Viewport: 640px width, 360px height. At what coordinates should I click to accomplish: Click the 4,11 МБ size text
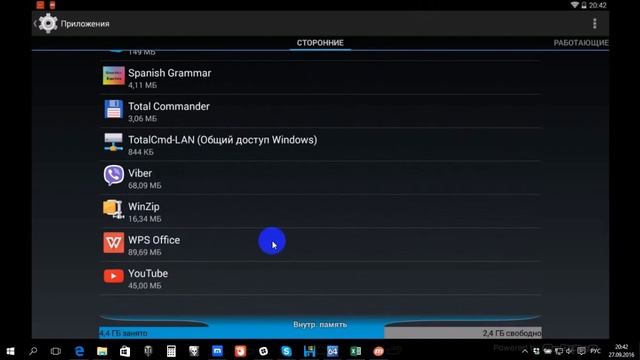tap(142, 85)
